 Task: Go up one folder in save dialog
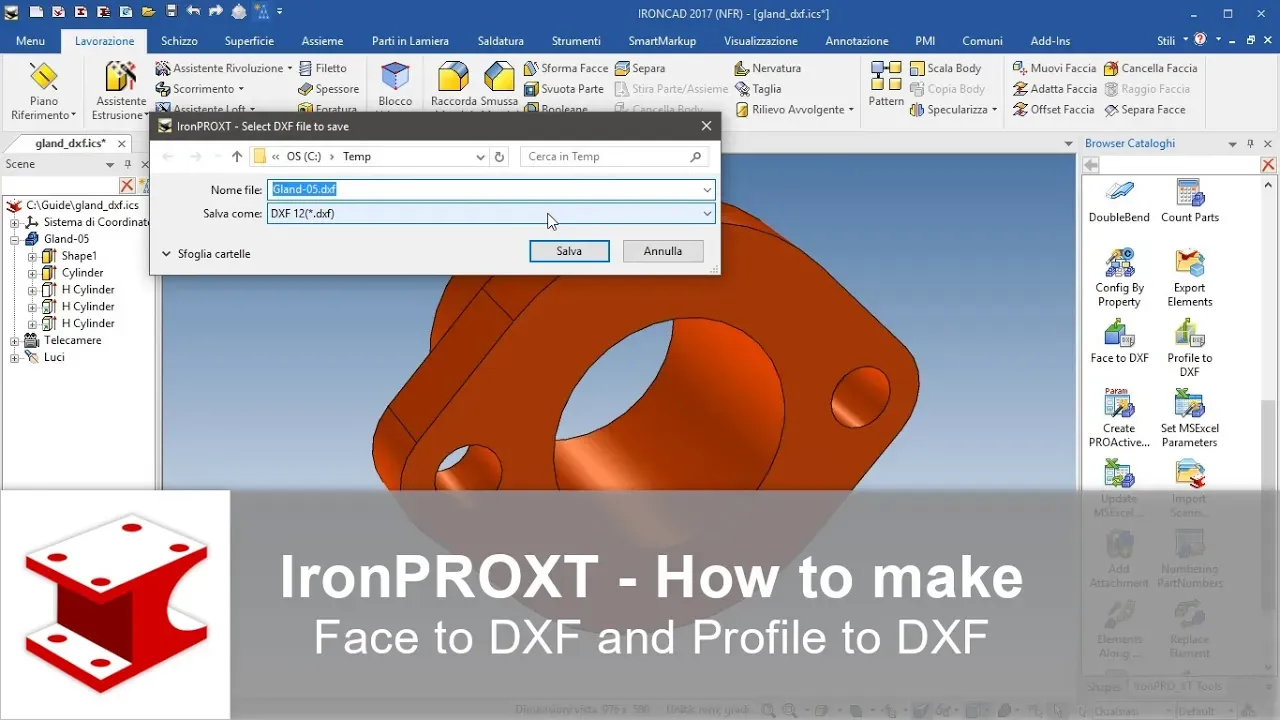[237, 157]
